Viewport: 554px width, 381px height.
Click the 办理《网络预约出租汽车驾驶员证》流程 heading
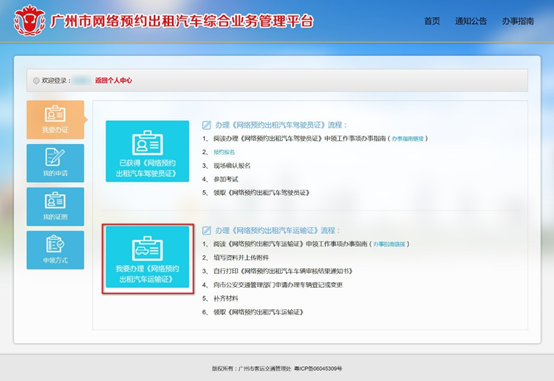[x=281, y=125]
